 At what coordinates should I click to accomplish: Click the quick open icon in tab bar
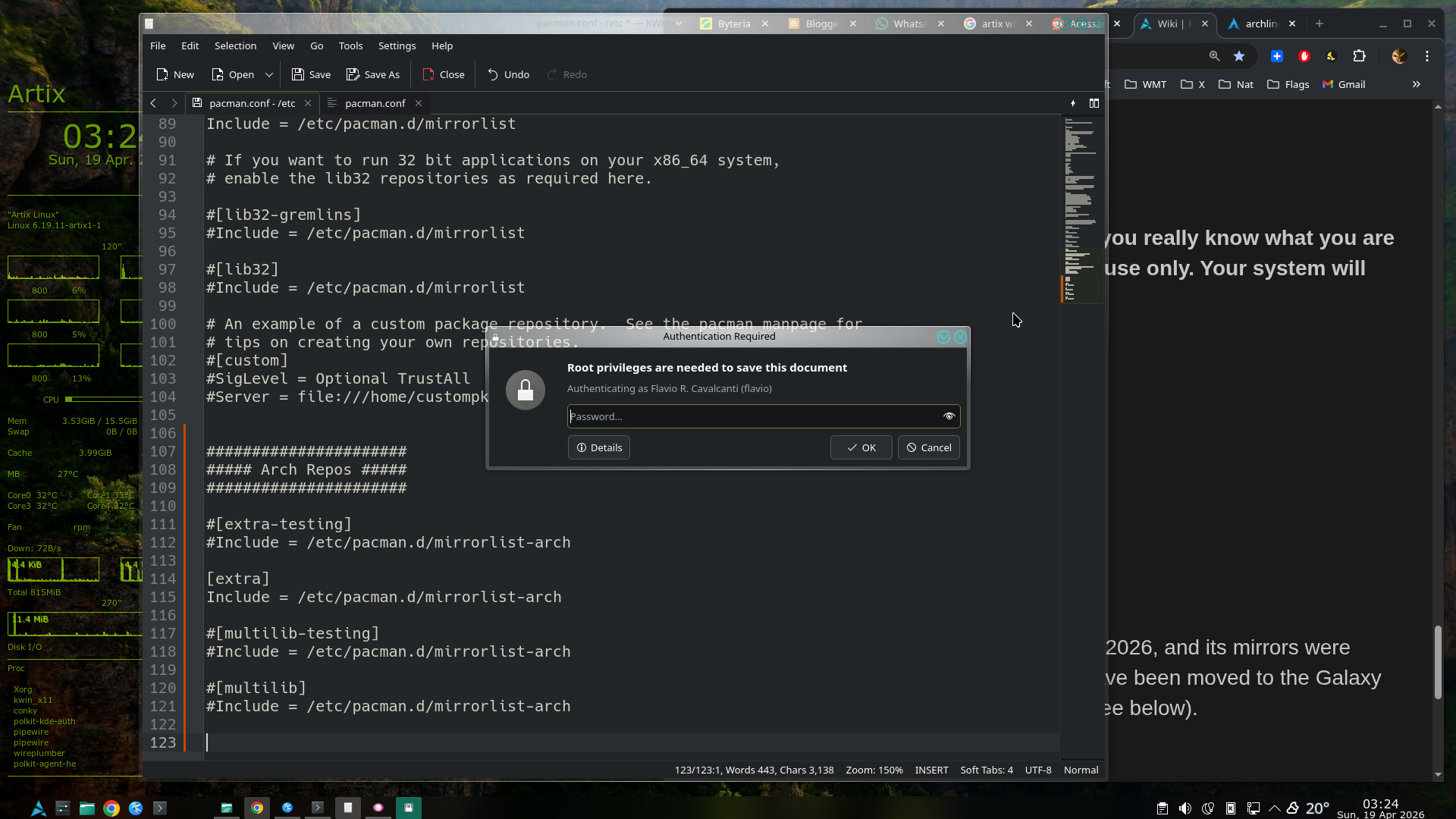[x=1073, y=103]
